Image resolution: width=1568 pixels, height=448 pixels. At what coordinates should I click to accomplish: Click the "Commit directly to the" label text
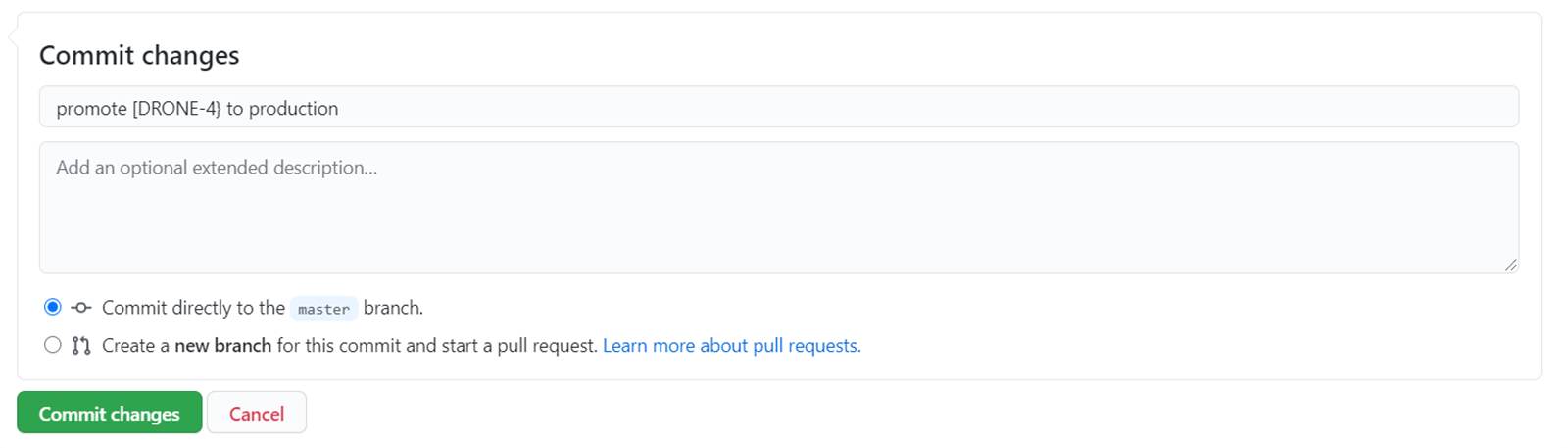(193, 308)
